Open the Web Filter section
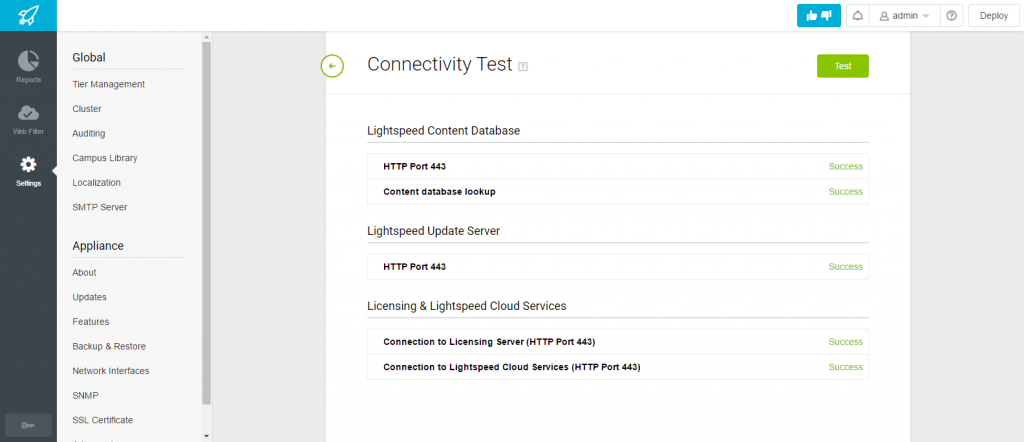This screenshot has width=1024, height=442. (28, 118)
